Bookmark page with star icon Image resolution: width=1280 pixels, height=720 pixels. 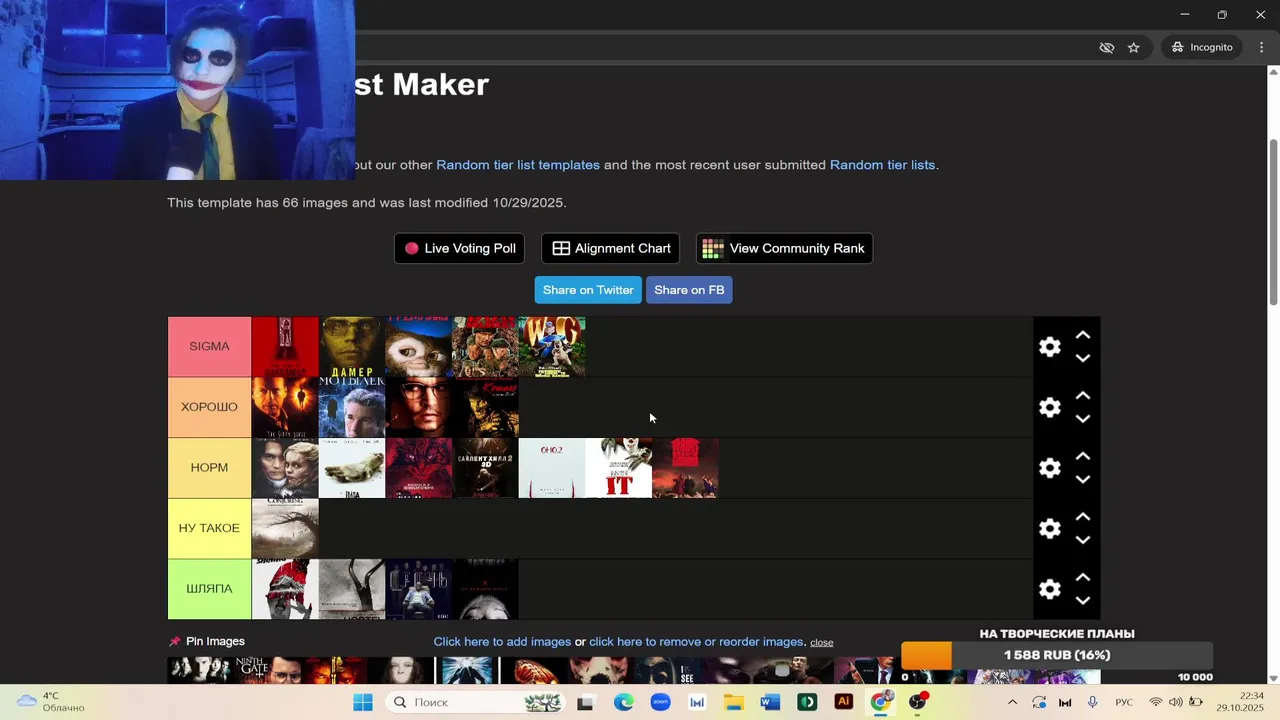1133,47
